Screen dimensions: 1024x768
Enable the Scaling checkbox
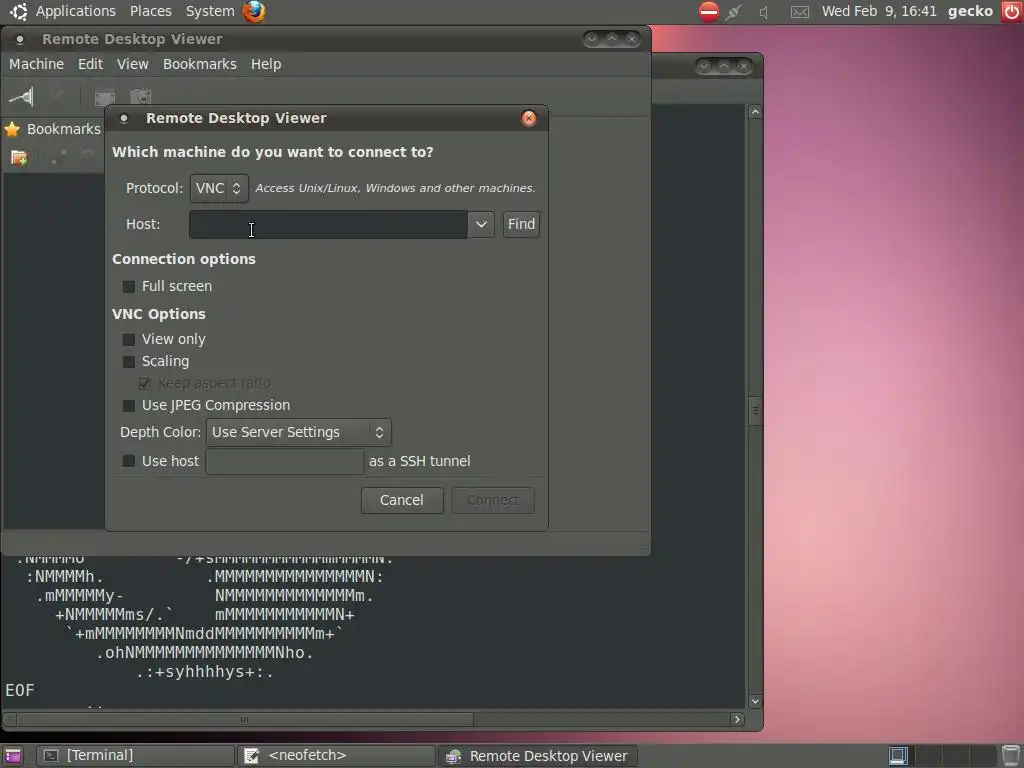129,362
